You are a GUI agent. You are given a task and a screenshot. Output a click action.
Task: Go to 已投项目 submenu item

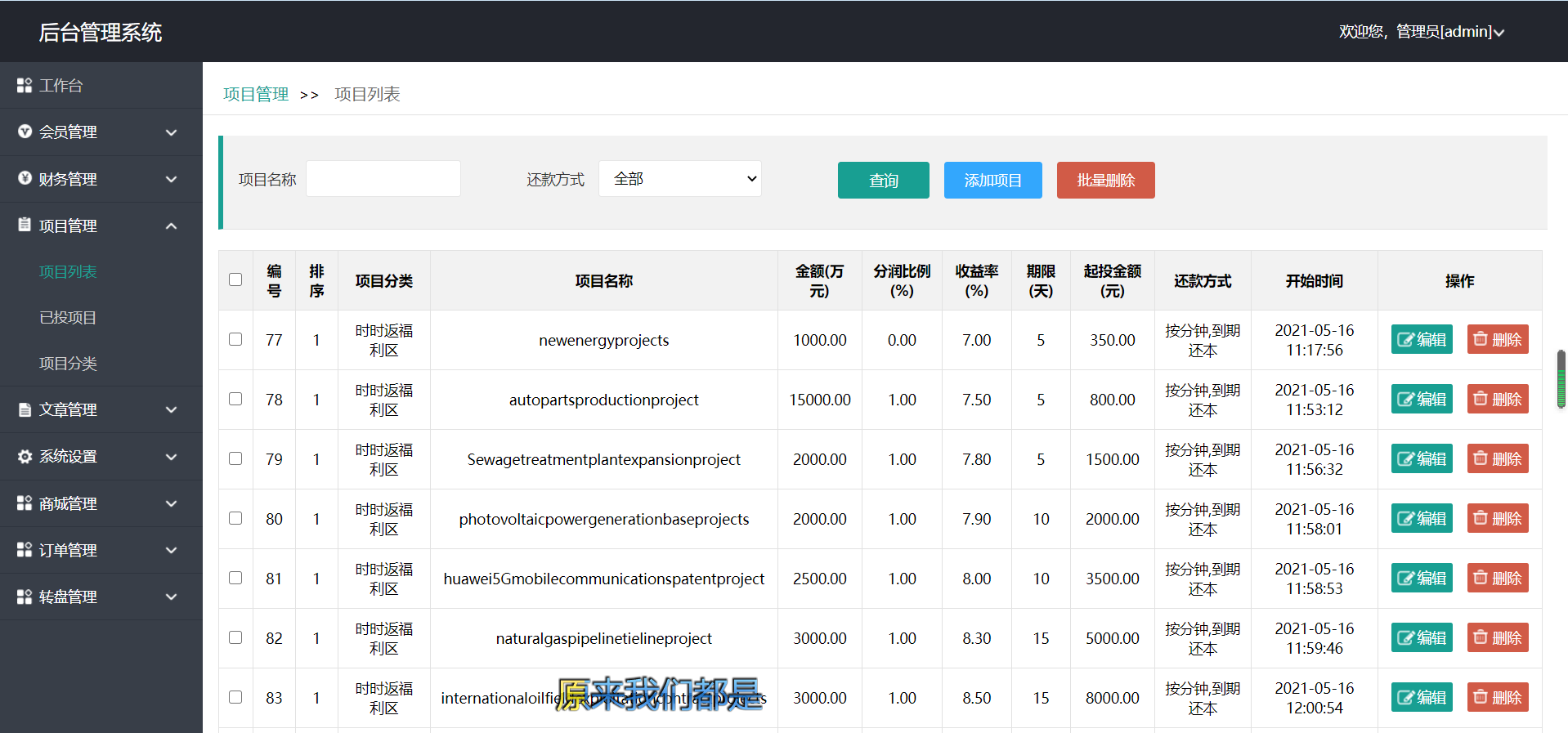pos(68,318)
